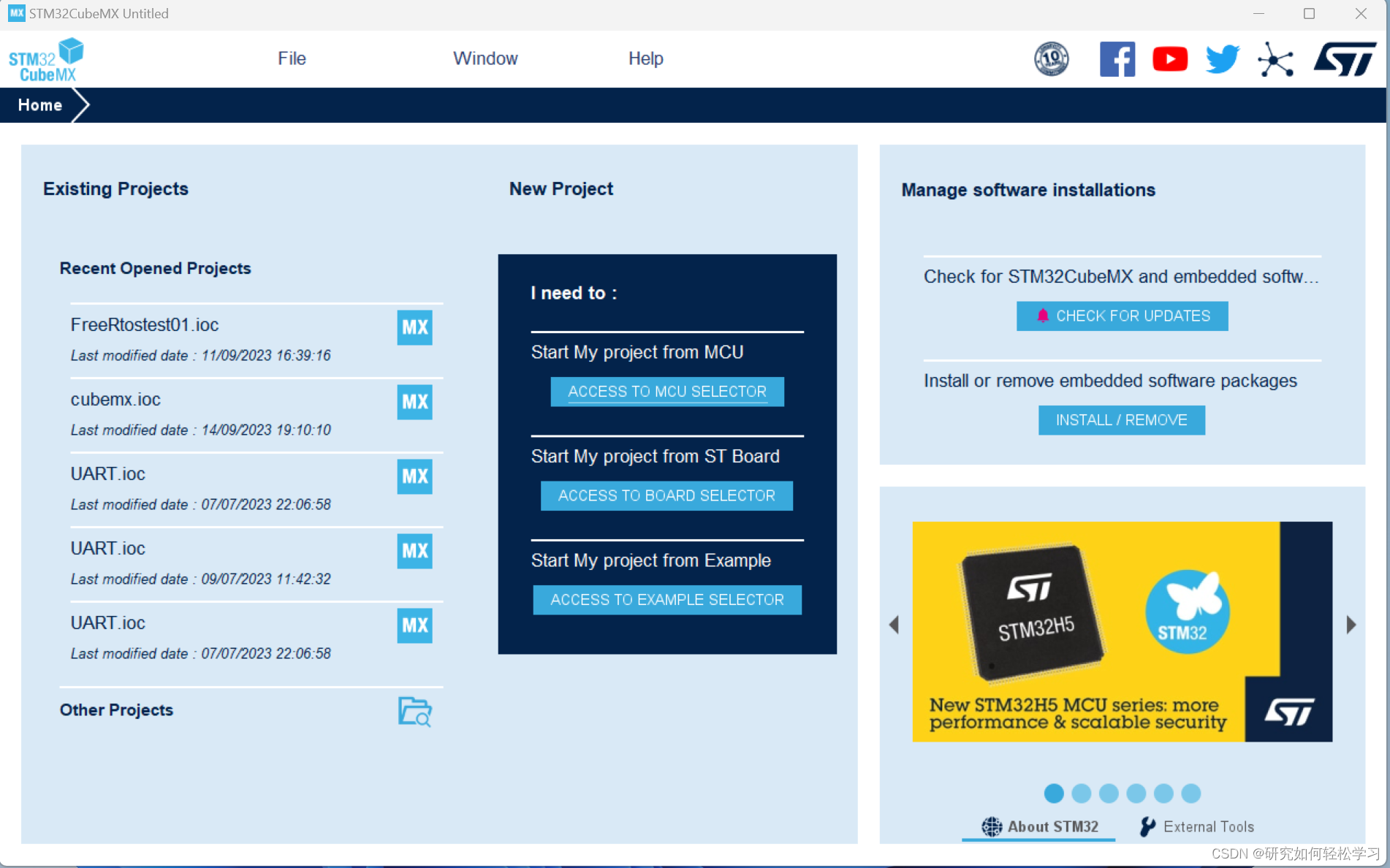Viewport: 1390px width, 868px height.
Task: Click 'Install or remove embedded software packages' text
Action: click(1110, 381)
